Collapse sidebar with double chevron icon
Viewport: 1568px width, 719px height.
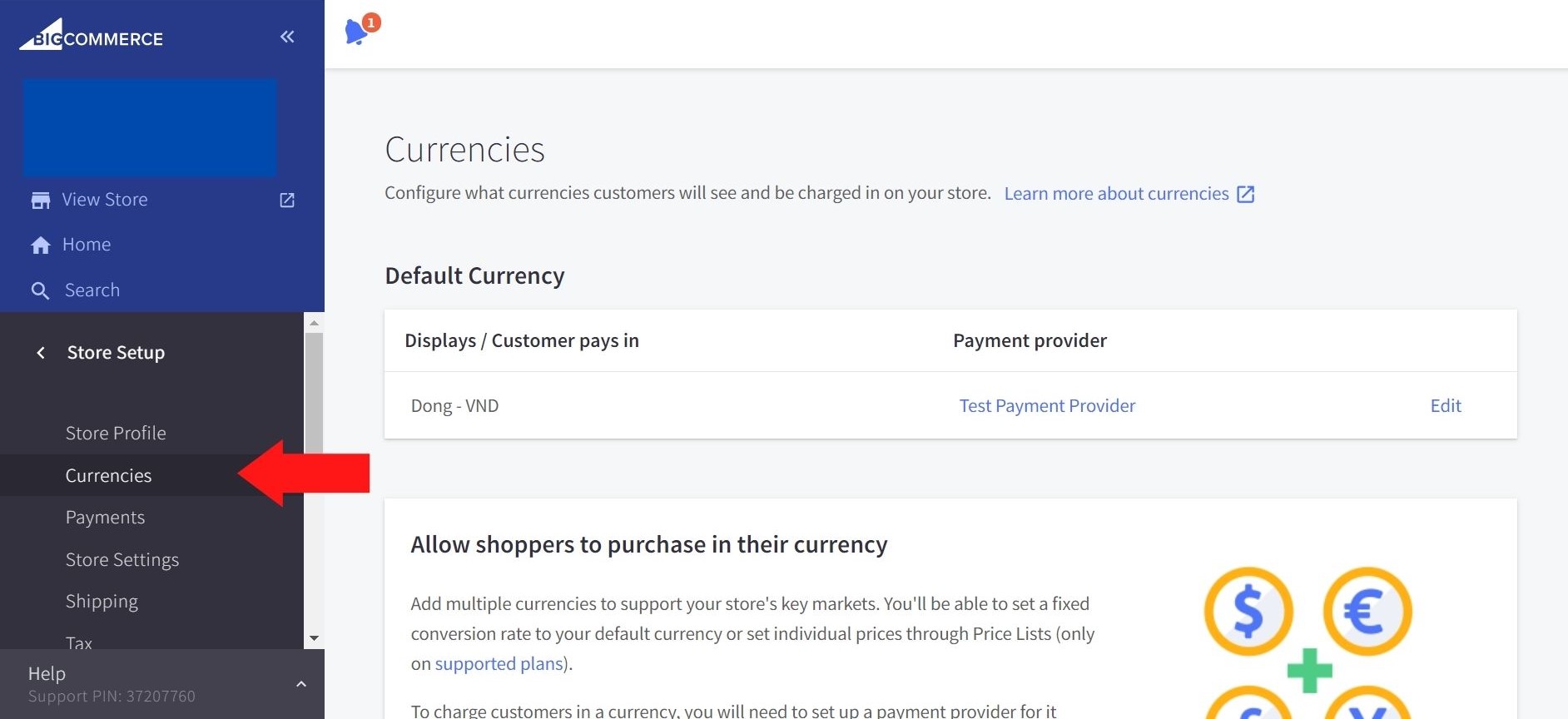287,37
